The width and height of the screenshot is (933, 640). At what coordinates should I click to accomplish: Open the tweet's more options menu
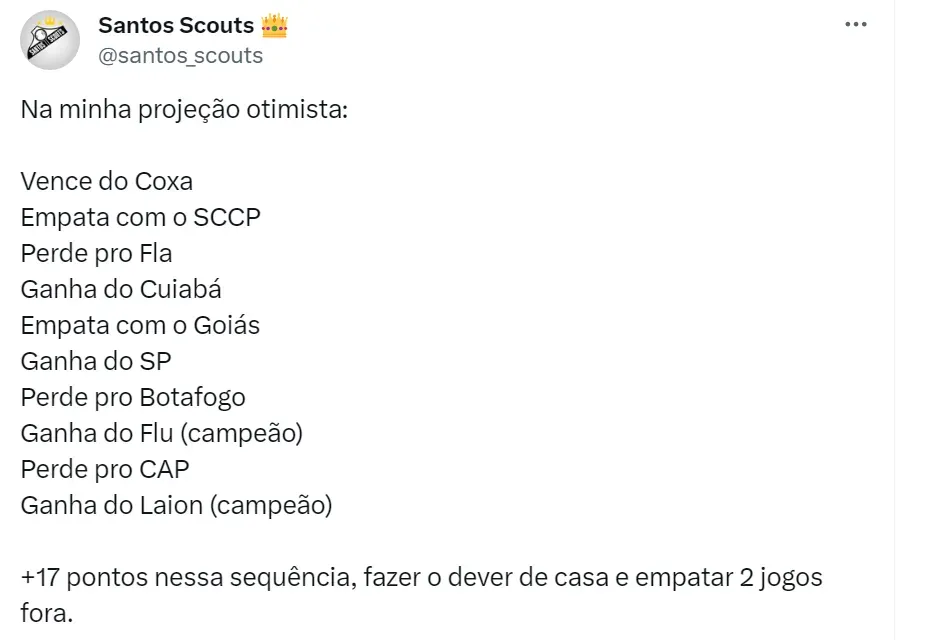click(855, 25)
